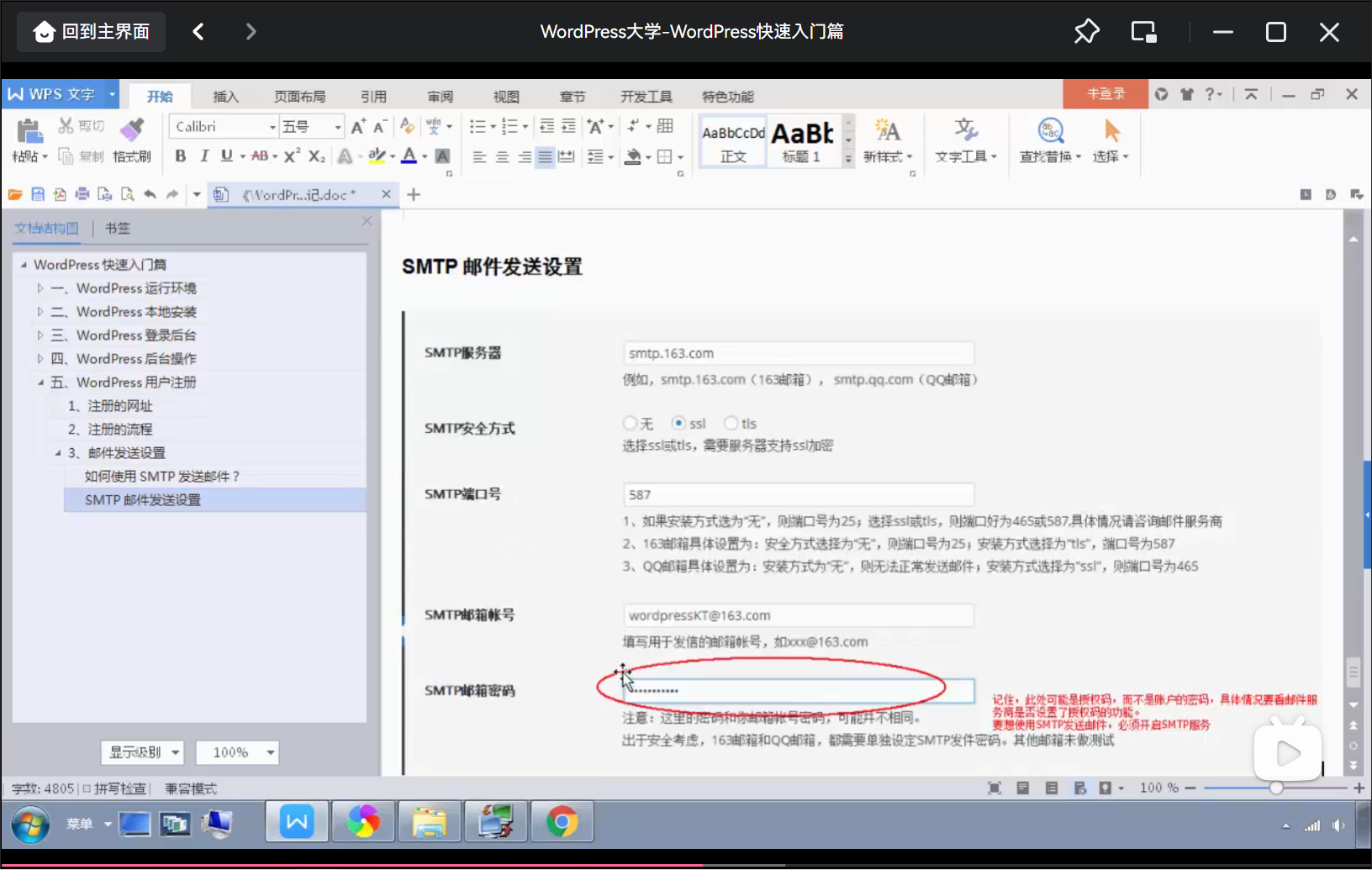Screen dimensions: 1372x870
Task: Switch to the 书签 pane tab
Action: coord(118,228)
